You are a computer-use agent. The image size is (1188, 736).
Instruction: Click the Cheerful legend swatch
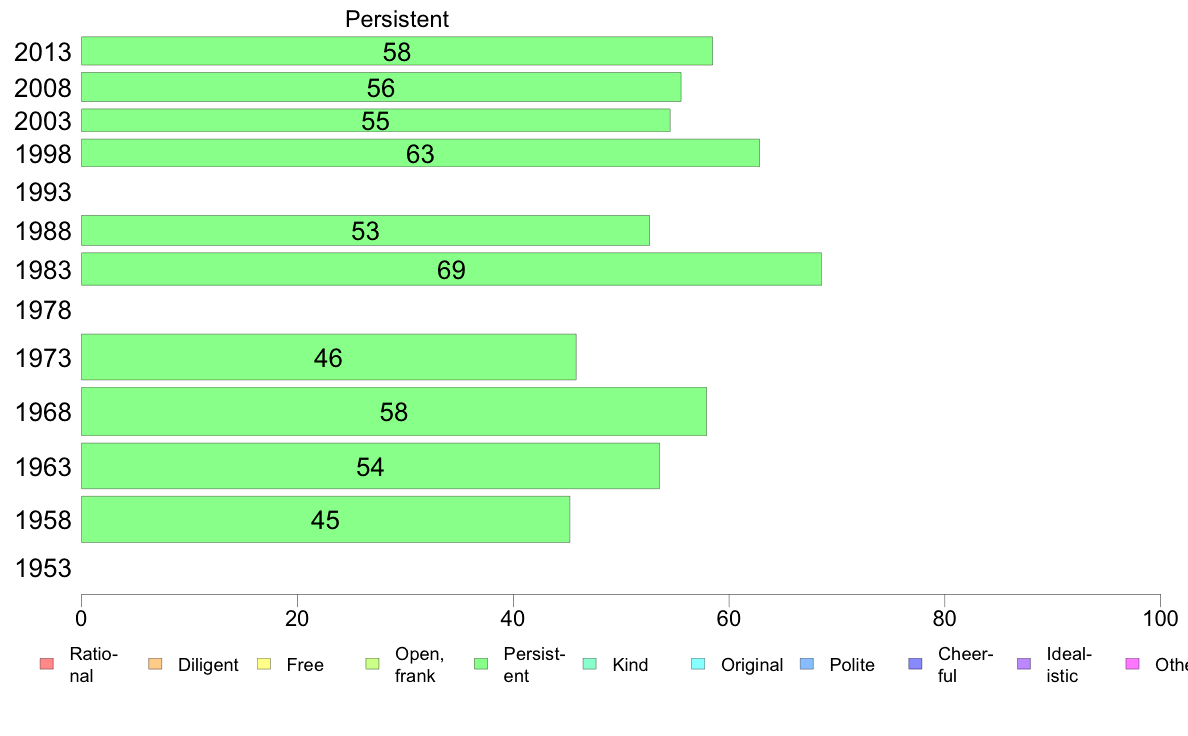[915, 664]
